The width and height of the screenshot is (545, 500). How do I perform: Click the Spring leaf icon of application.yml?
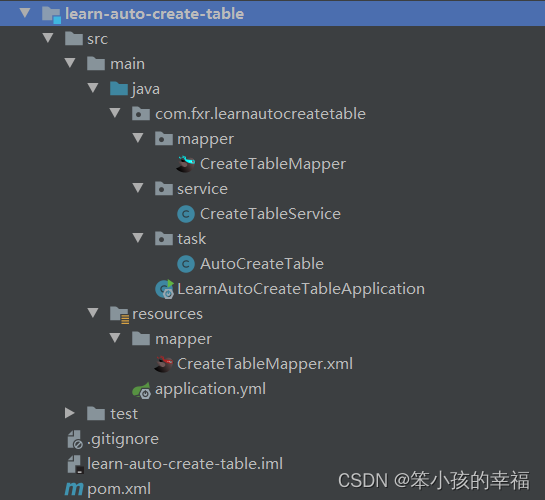141,390
